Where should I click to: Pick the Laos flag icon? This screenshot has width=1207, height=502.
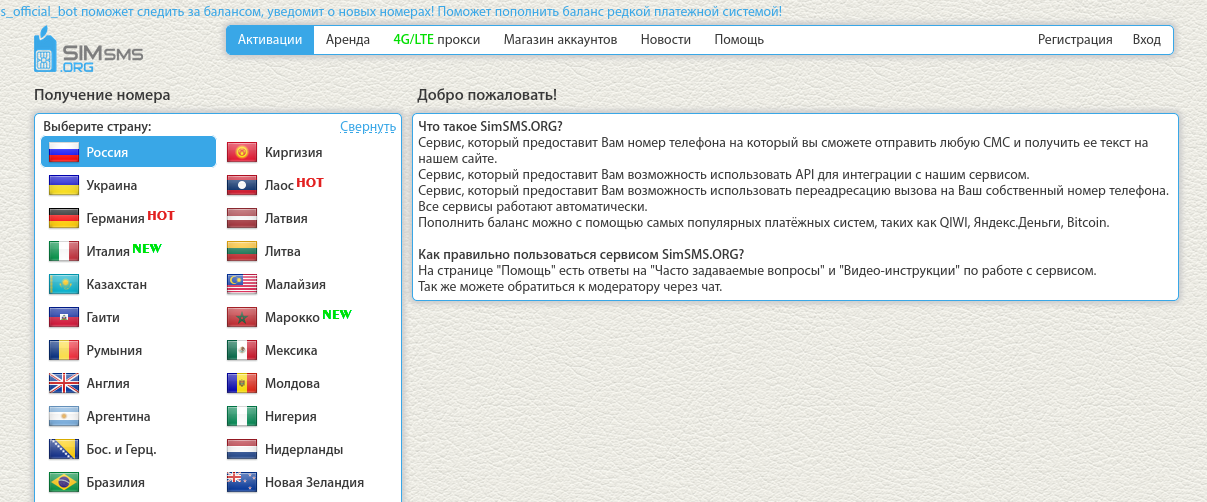pos(243,185)
